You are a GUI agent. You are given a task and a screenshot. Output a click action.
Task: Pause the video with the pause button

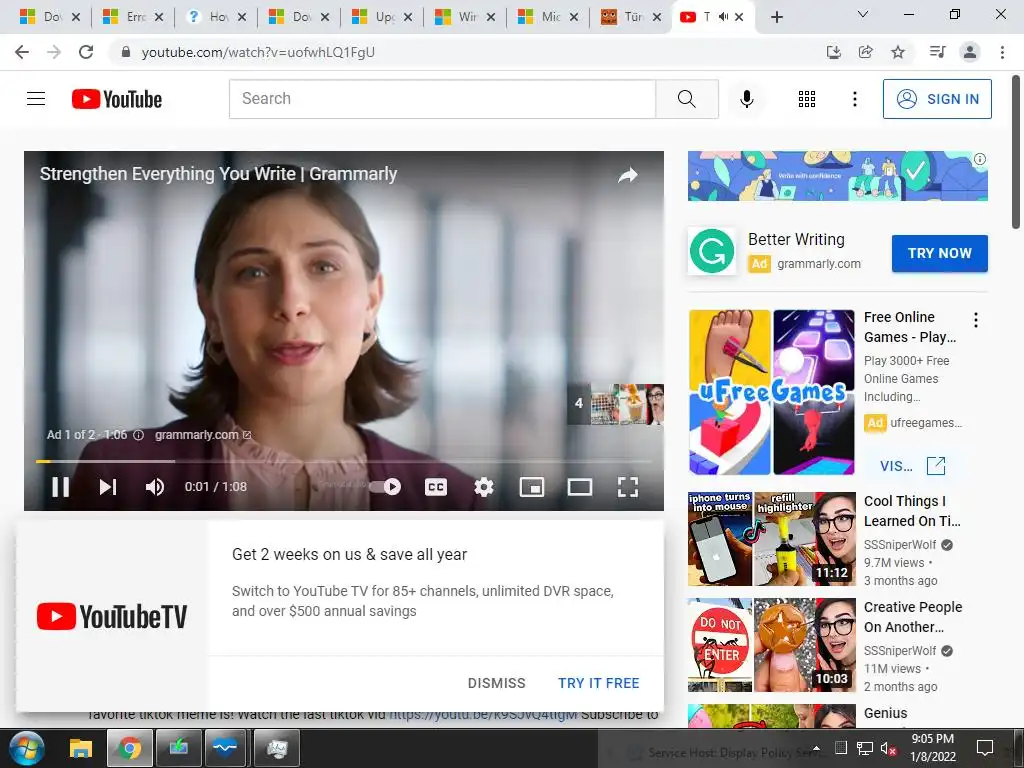pyautogui.click(x=60, y=487)
